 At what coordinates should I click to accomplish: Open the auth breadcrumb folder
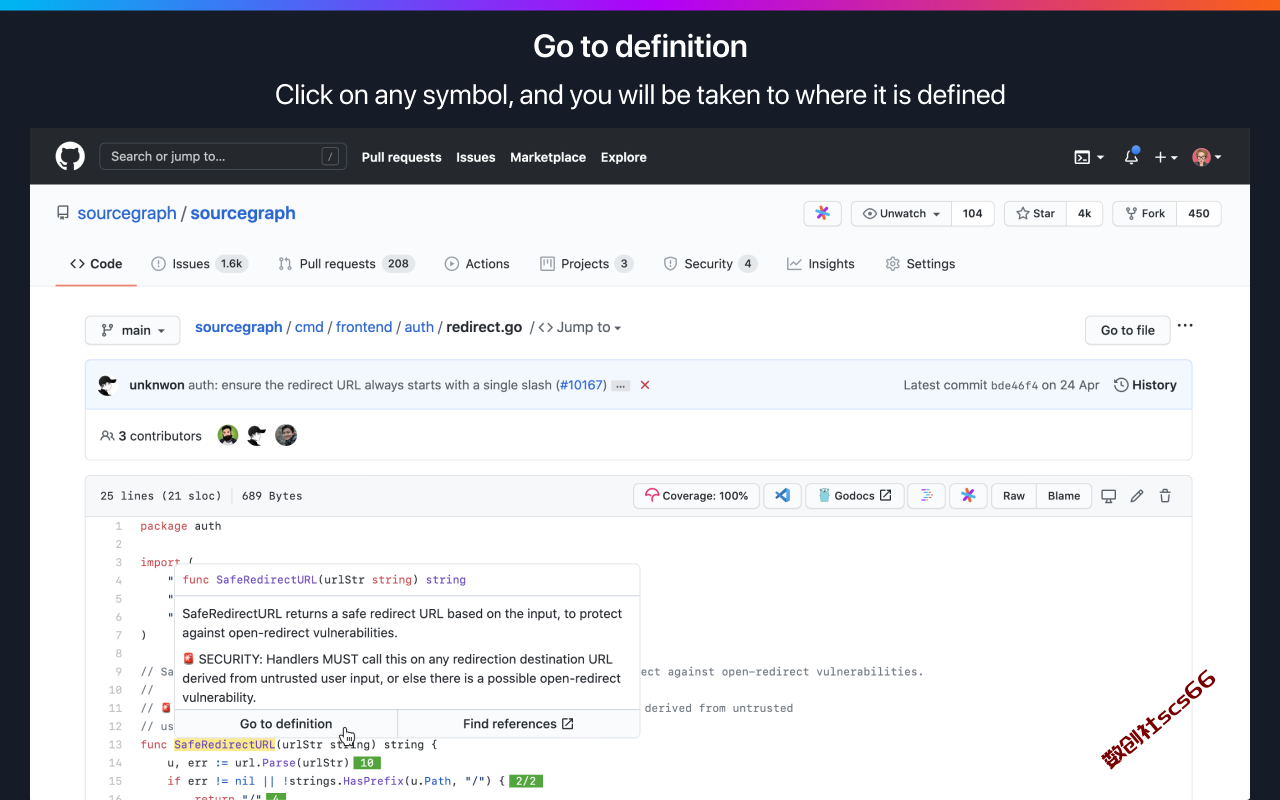pyautogui.click(x=419, y=327)
